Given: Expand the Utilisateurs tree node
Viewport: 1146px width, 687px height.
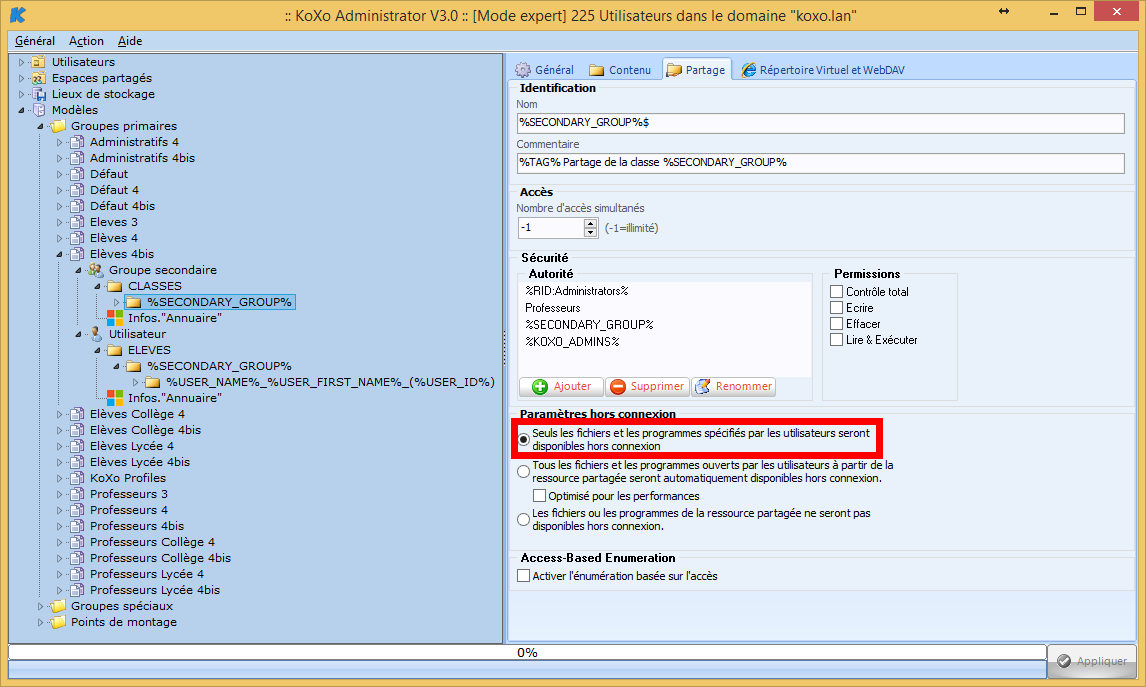Looking at the screenshot, I should tap(21, 62).
